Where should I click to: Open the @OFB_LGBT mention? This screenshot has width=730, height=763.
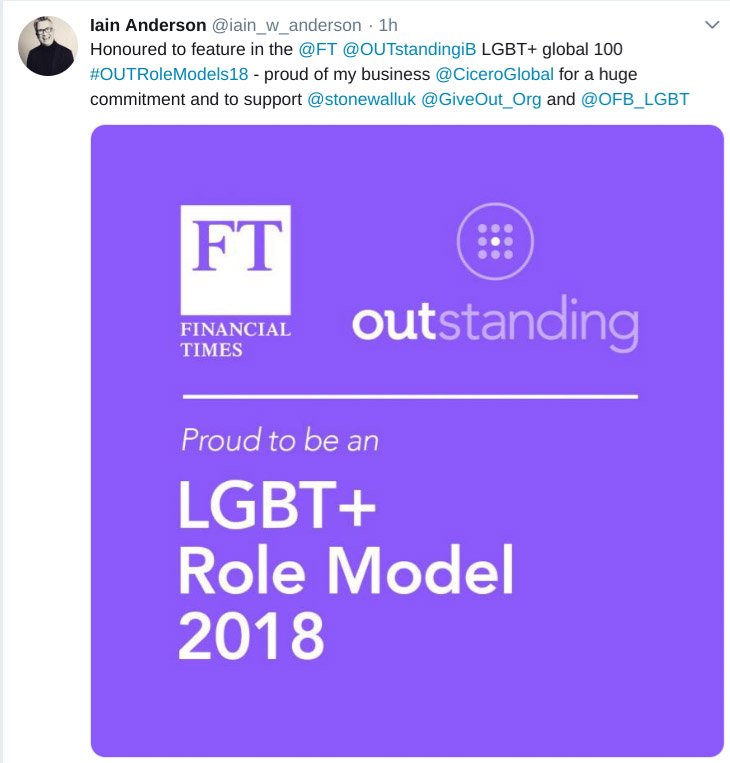click(634, 100)
